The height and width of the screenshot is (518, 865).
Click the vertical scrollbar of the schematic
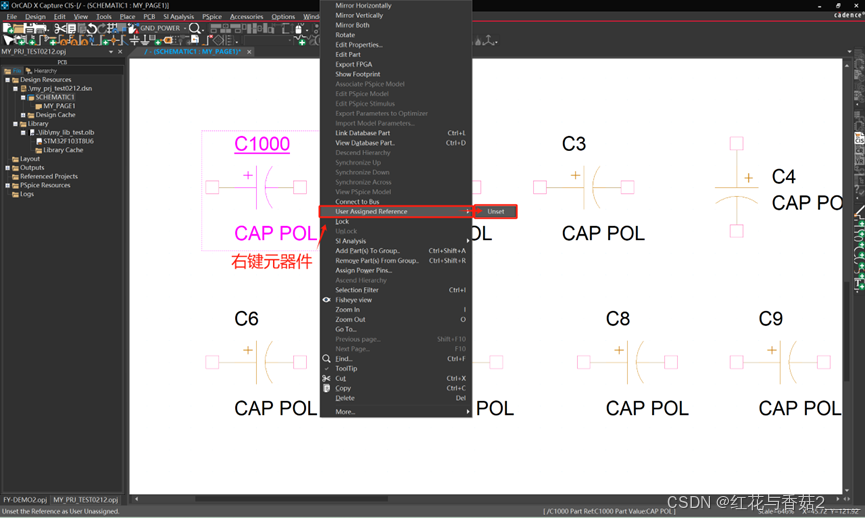coord(847,331)
